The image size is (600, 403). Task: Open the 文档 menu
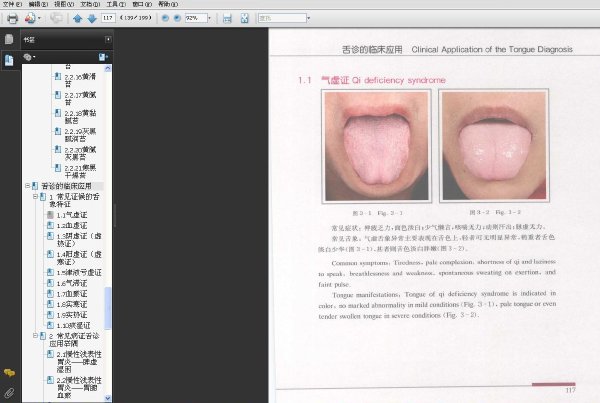[x=90, y=4]
